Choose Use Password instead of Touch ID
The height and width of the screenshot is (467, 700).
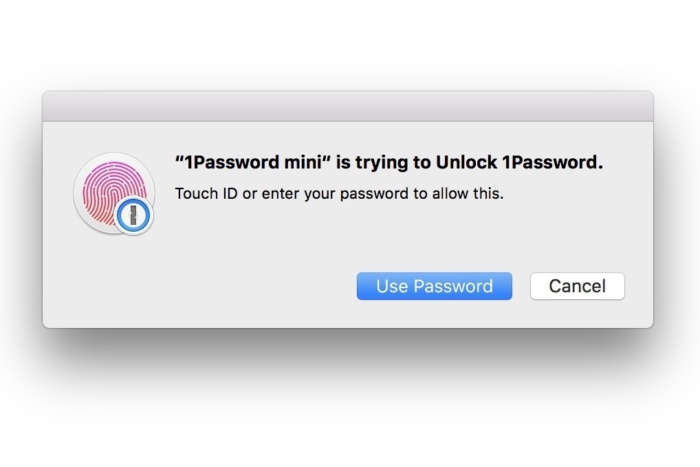[x=434, y=286]
